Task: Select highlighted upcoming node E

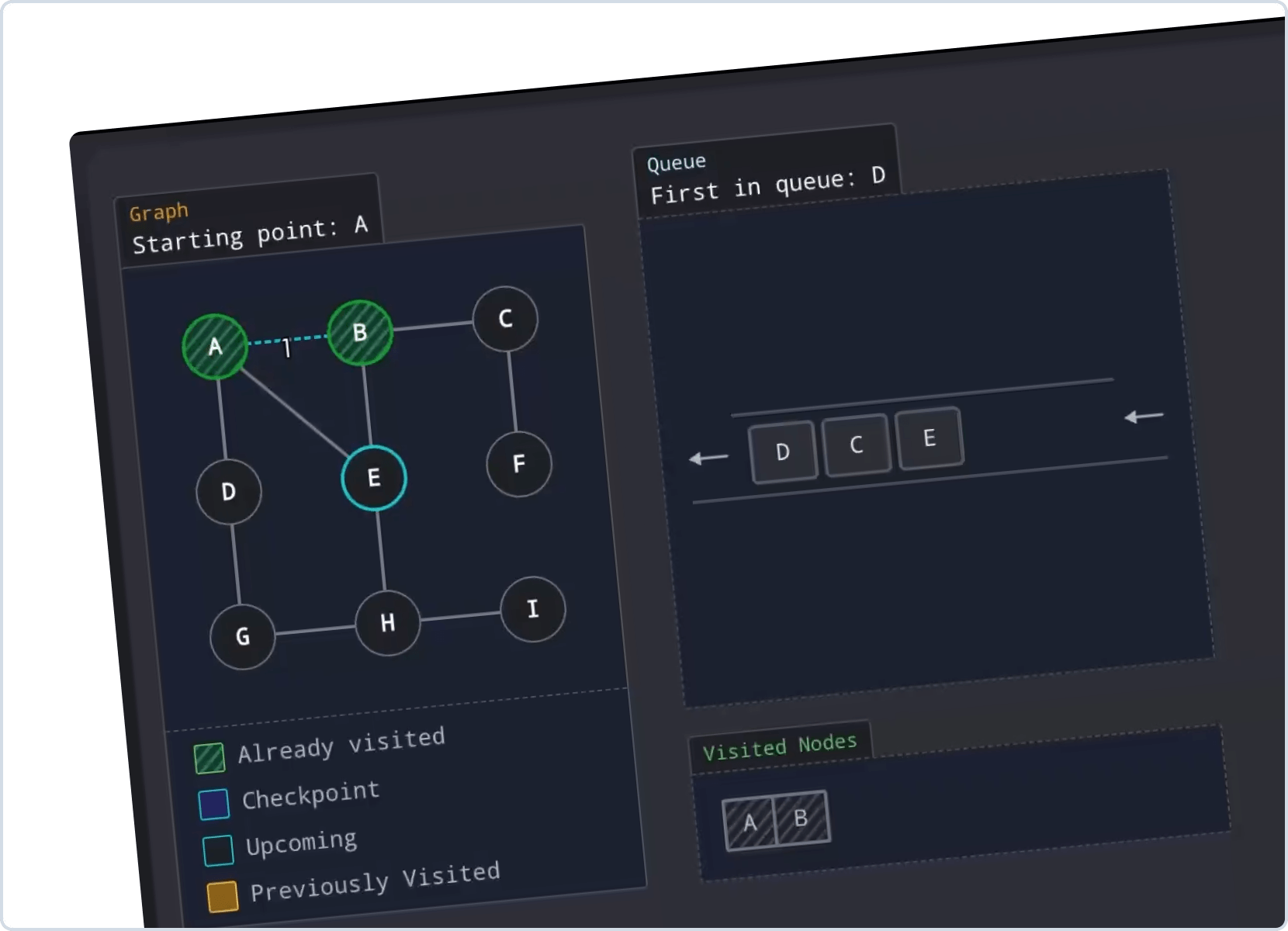Action: (374, 478)
